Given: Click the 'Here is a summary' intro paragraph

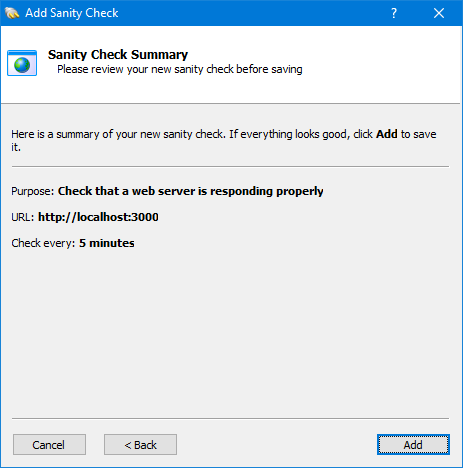Looking at the screenshot, I should [224, 140].
